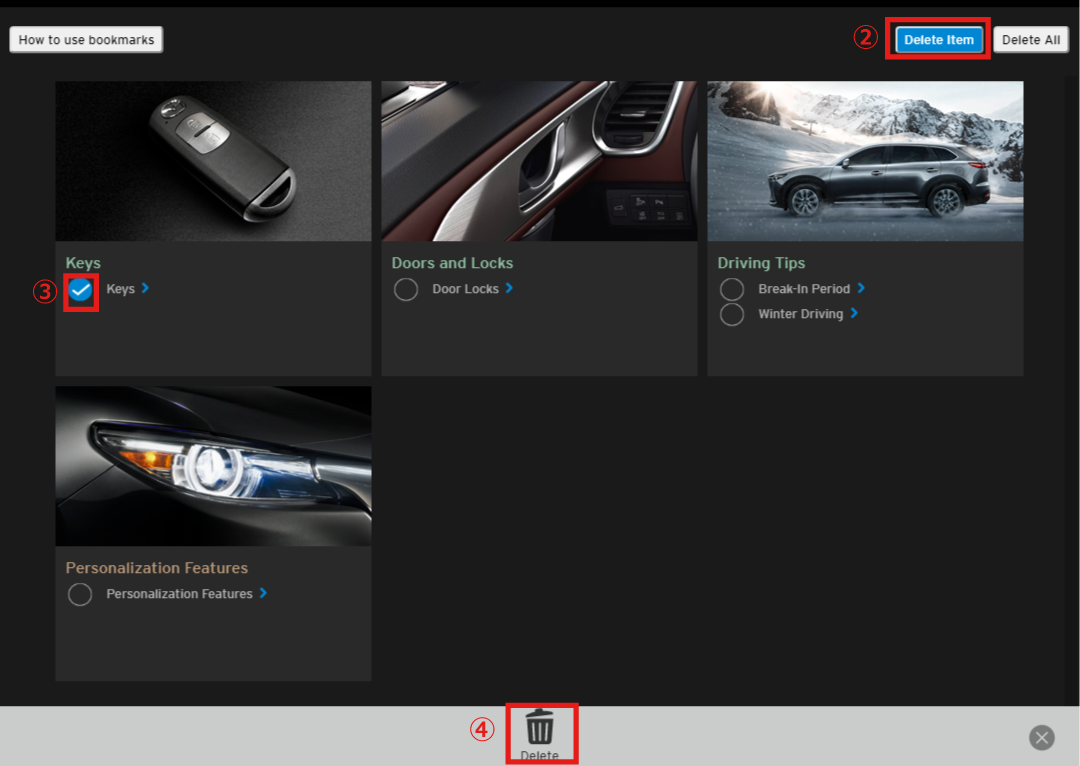Image resolution: width=1080 pixels, height=766 pixels.
Task: Select the Personalization Features bookmark circle
Action: 80,595
